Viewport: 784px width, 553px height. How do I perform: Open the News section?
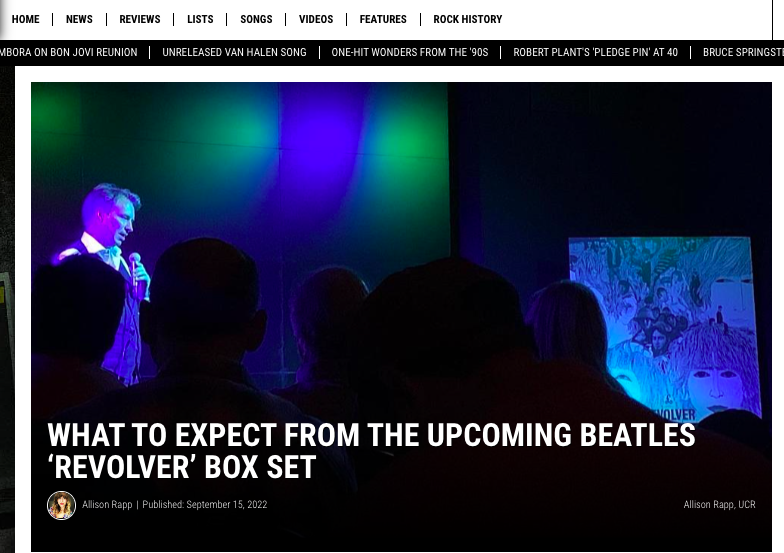coord(79,19)
